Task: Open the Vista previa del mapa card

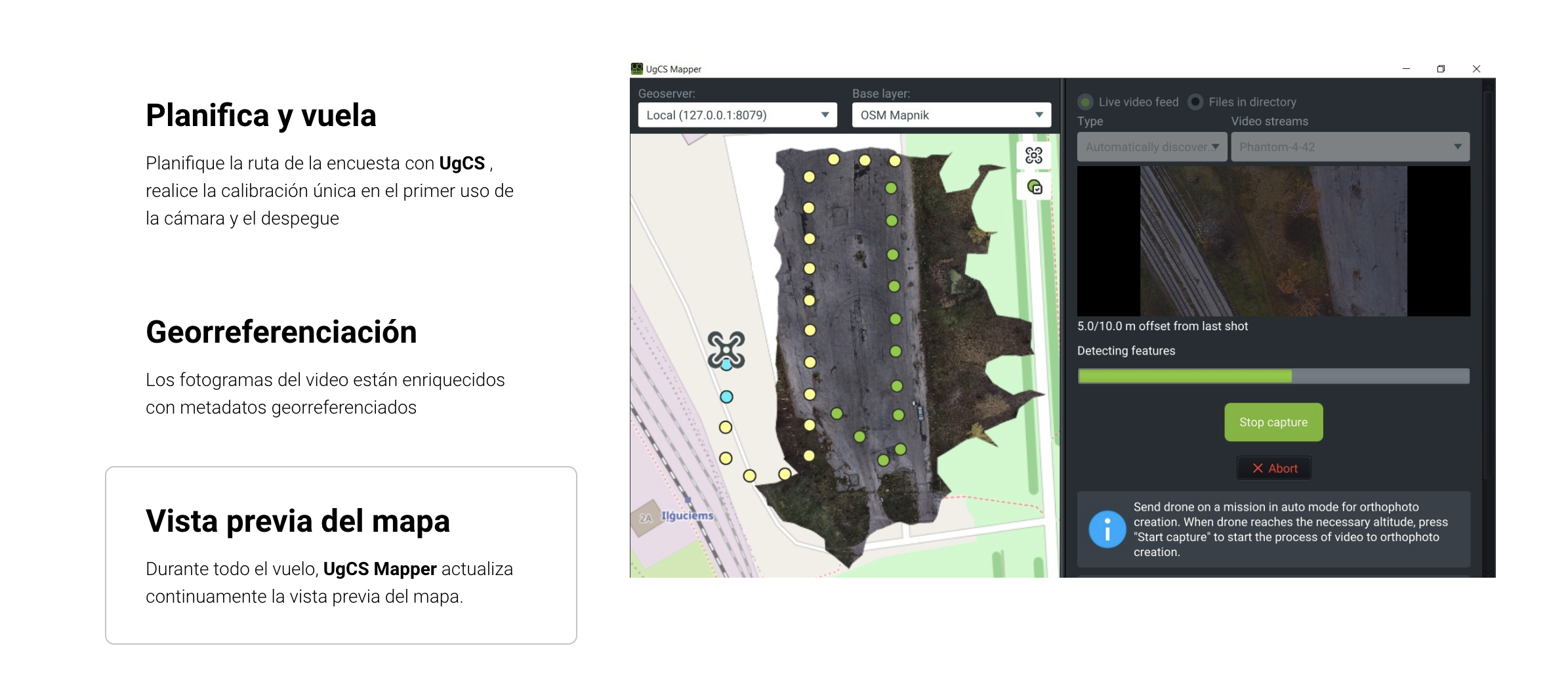Action: click(x=341, y=555)
